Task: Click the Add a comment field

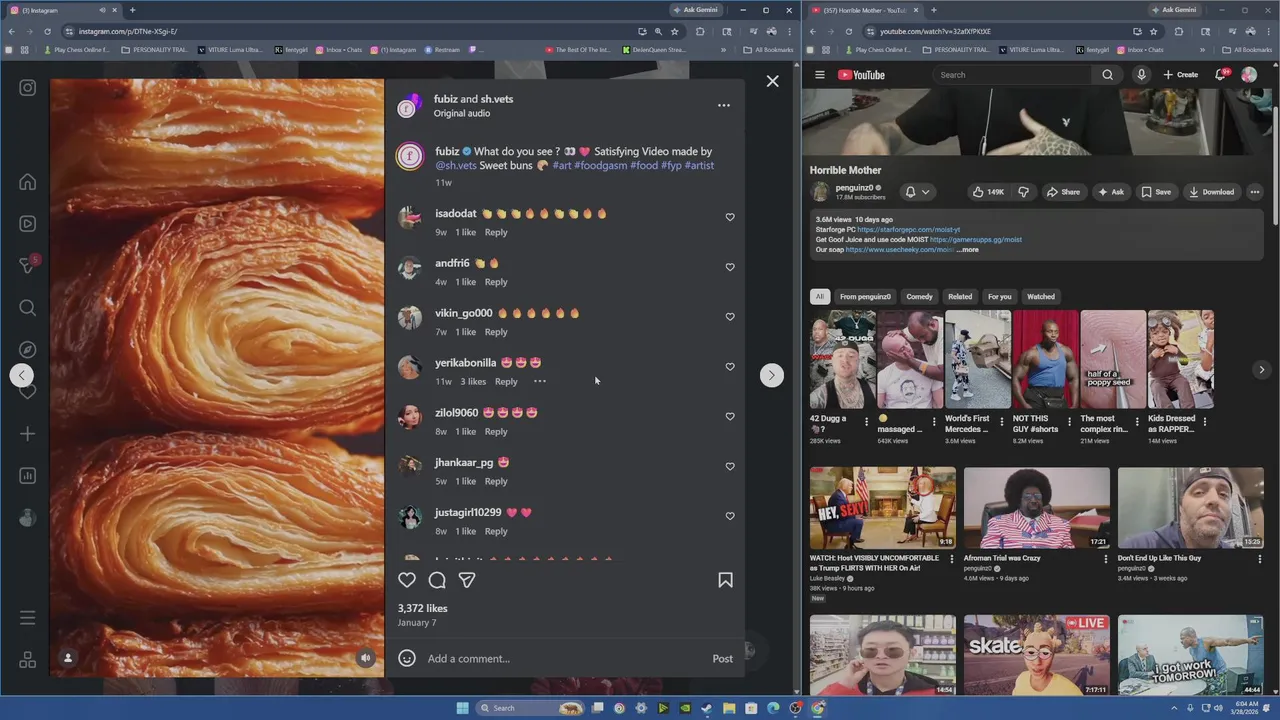Action: pyautogui.click(x=565, y=659)
